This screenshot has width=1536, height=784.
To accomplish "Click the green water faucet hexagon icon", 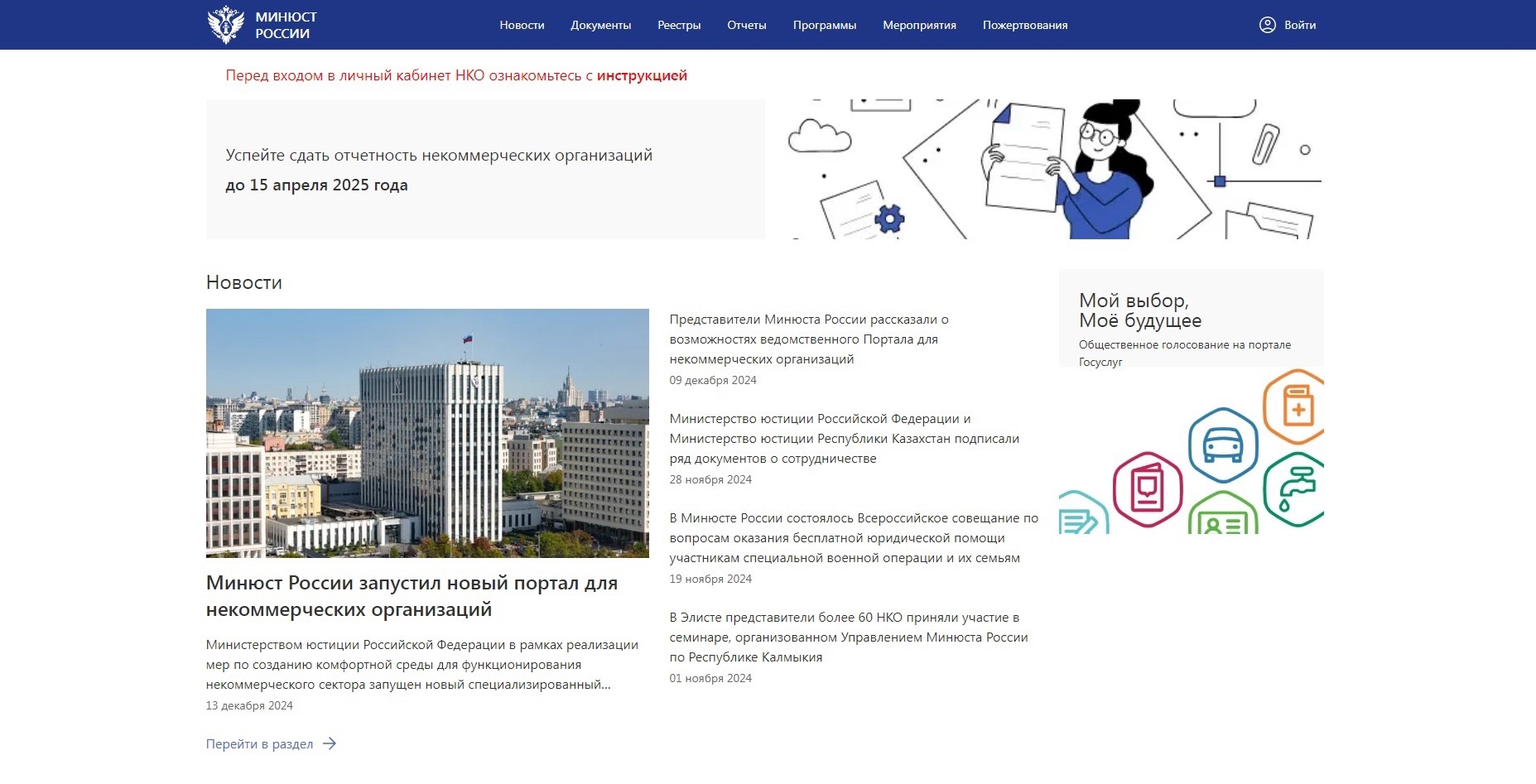I will (x=1294, y=488).
